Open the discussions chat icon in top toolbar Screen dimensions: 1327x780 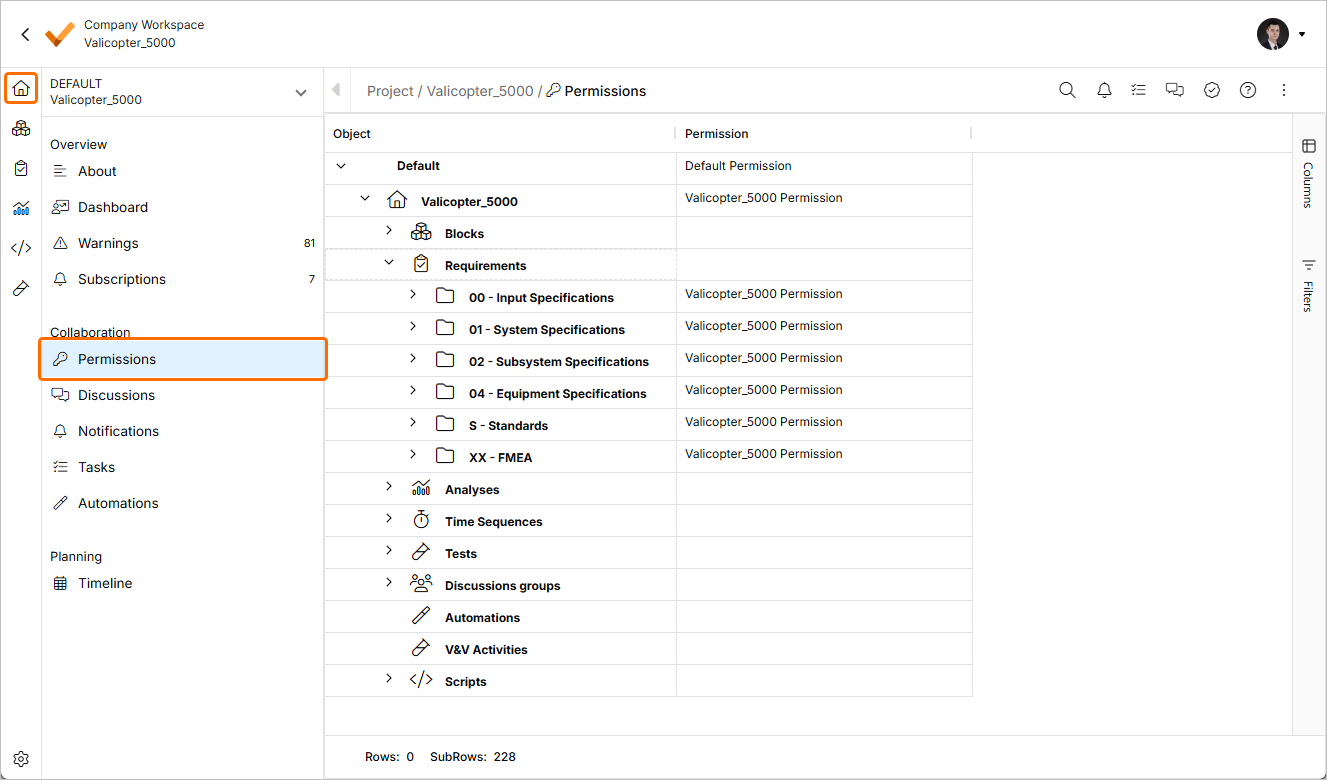click(x=1175, y=90)
